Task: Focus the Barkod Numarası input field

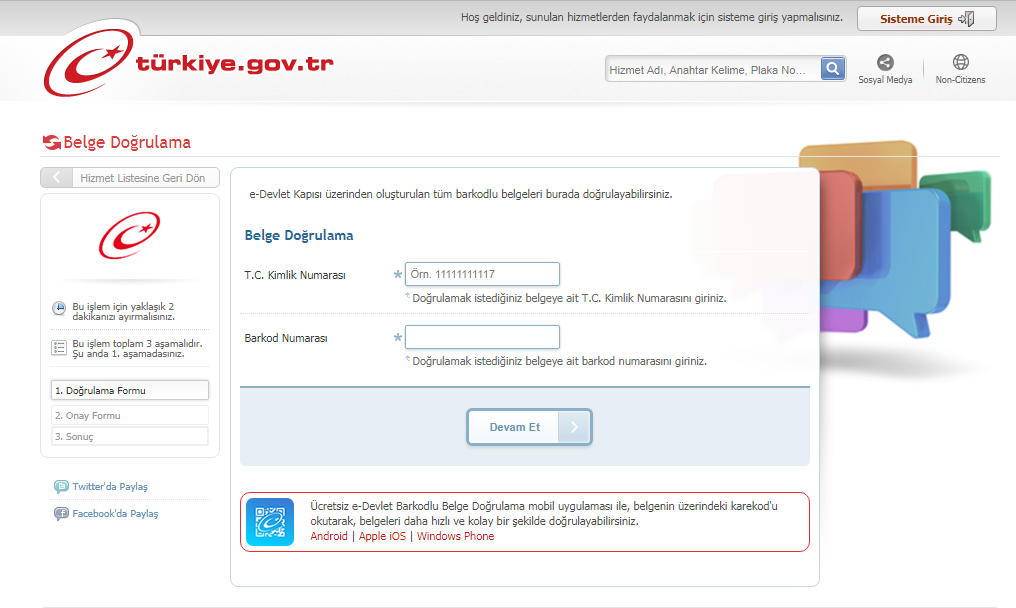Action: coord(482,337)
